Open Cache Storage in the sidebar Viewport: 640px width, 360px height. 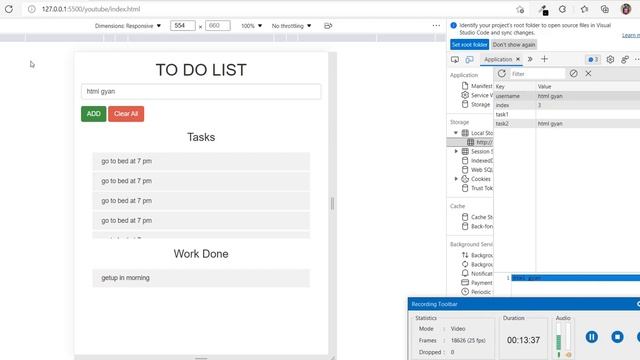click(477, 217)
